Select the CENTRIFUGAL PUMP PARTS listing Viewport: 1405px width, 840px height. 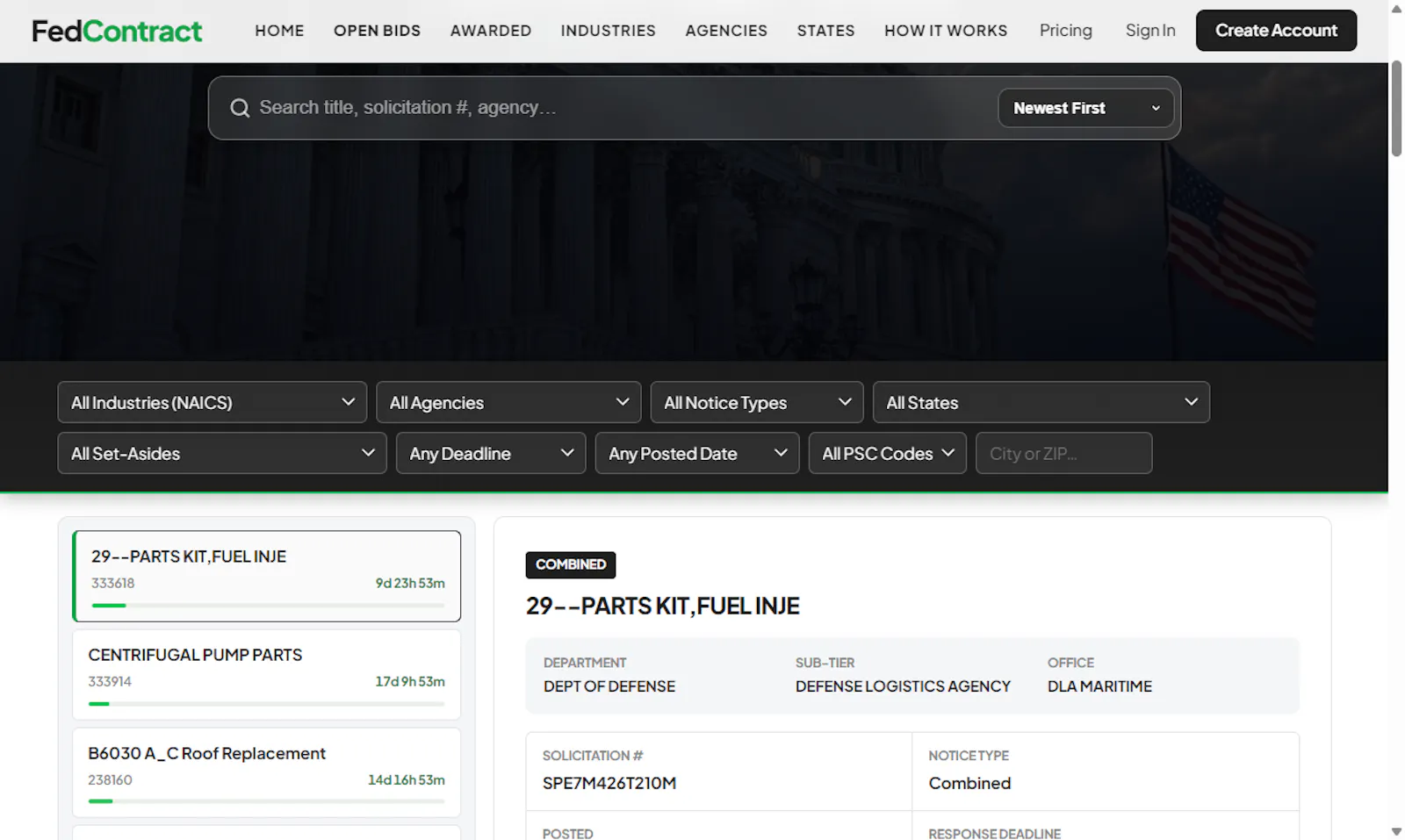[267, 674]
